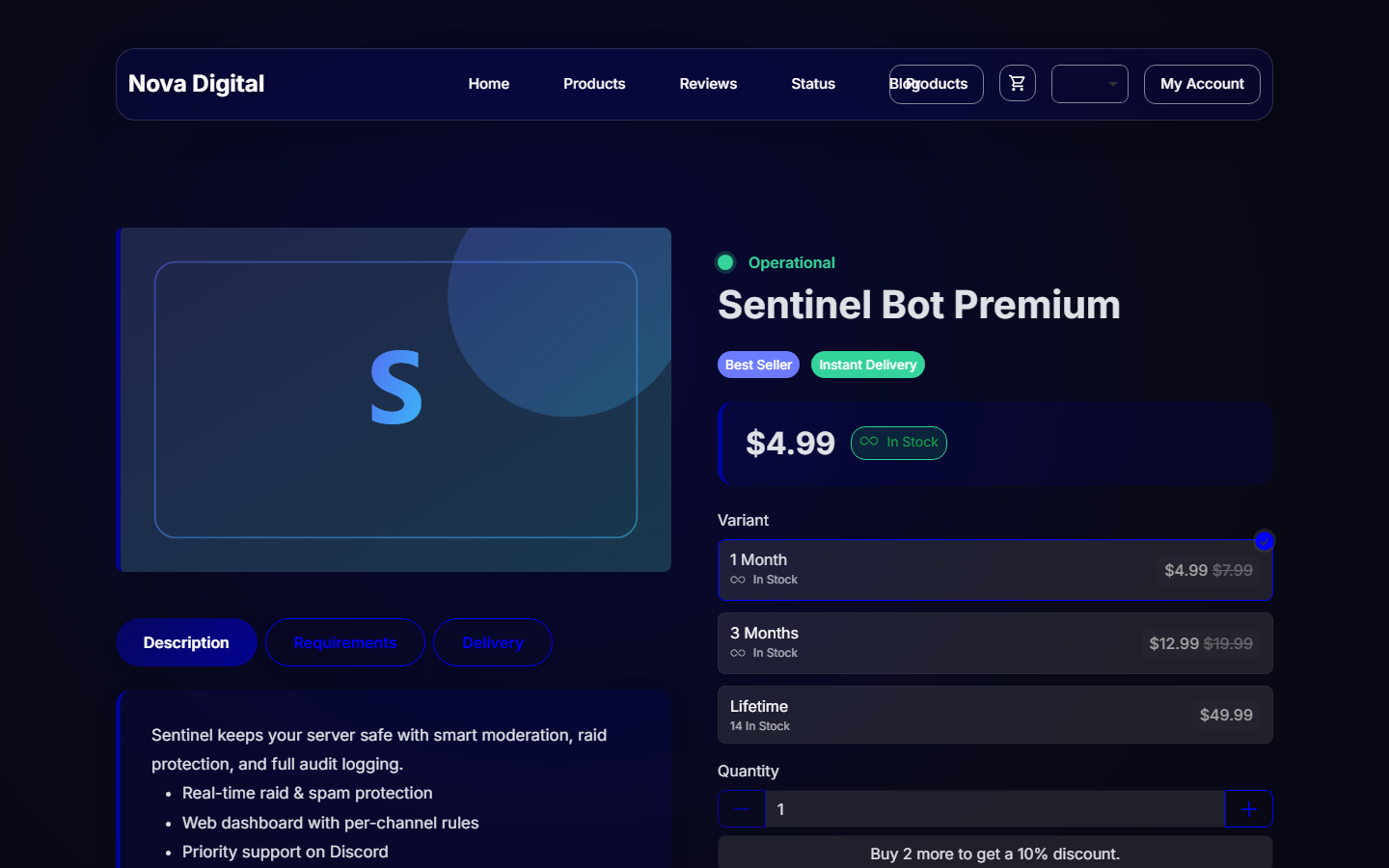Click the Sentinel S product image
Screen dimensions: 1389x868
pos(394,399)
